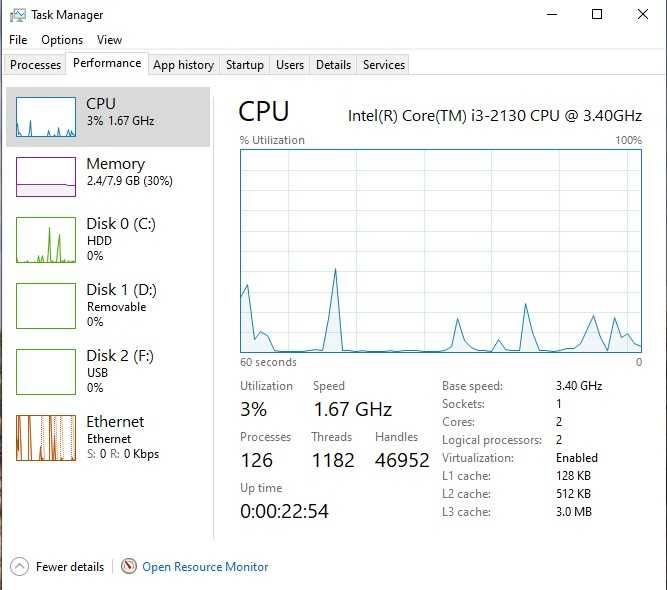Open the View menu
Image resolution: width=667 pixels, height=590 pixels.
(x=109, y=40)
